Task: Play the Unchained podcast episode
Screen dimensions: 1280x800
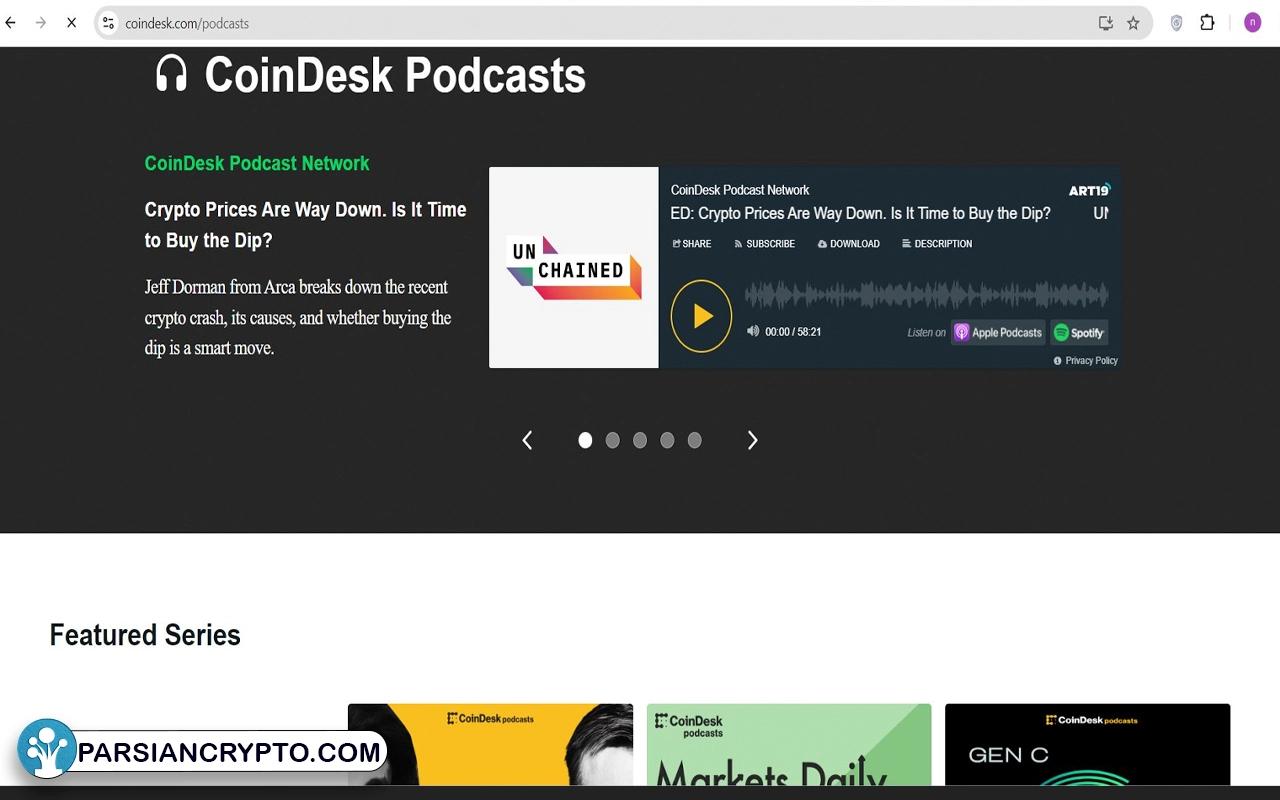Action: 701,316
